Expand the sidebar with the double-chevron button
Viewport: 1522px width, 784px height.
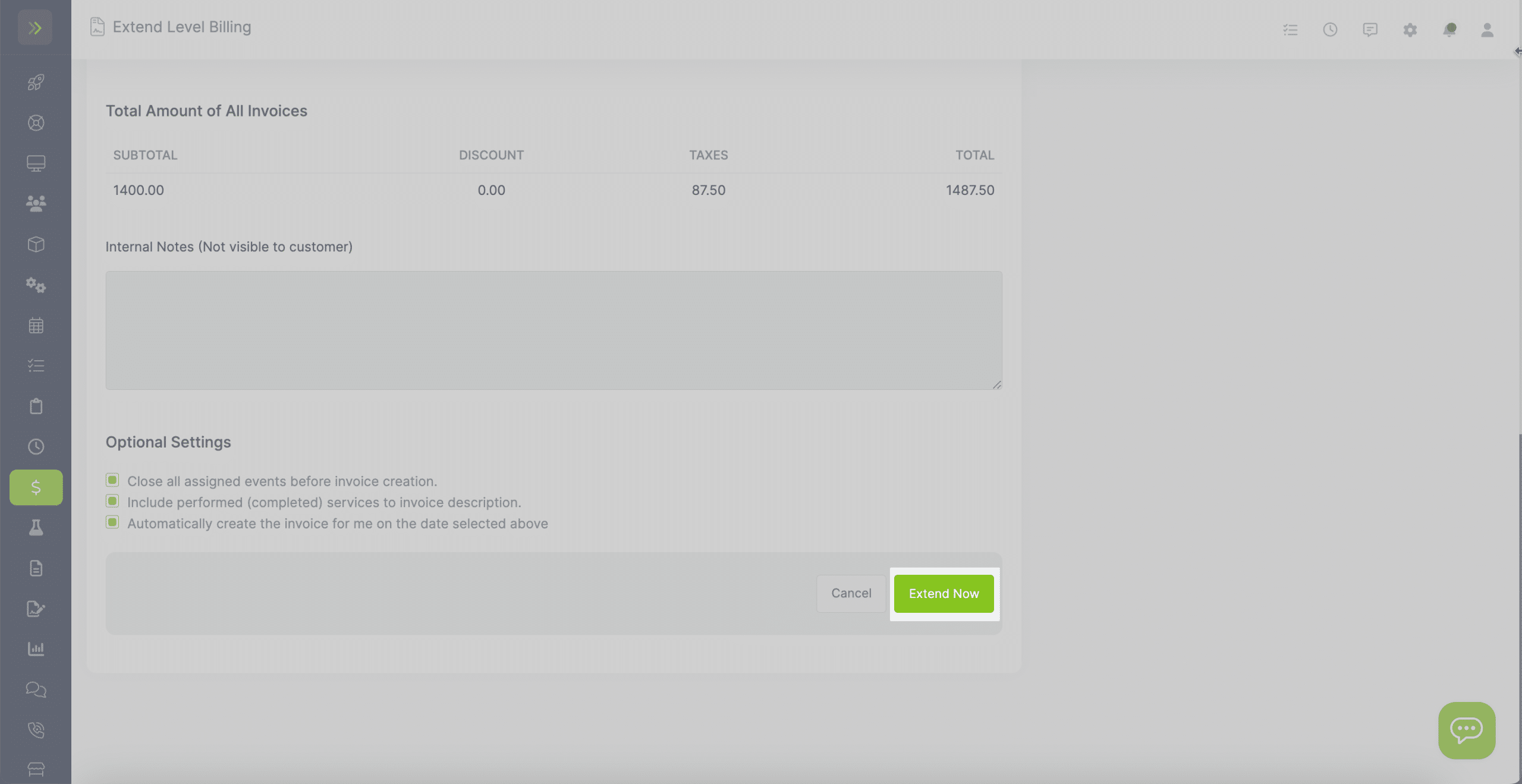[x=35, y=27]
